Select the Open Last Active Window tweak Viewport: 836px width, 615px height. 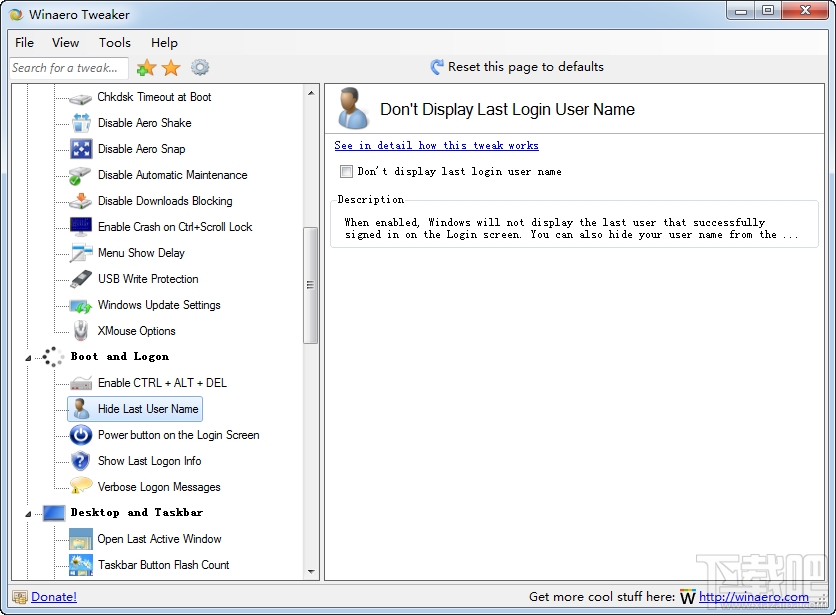click(x=159, y=539)
